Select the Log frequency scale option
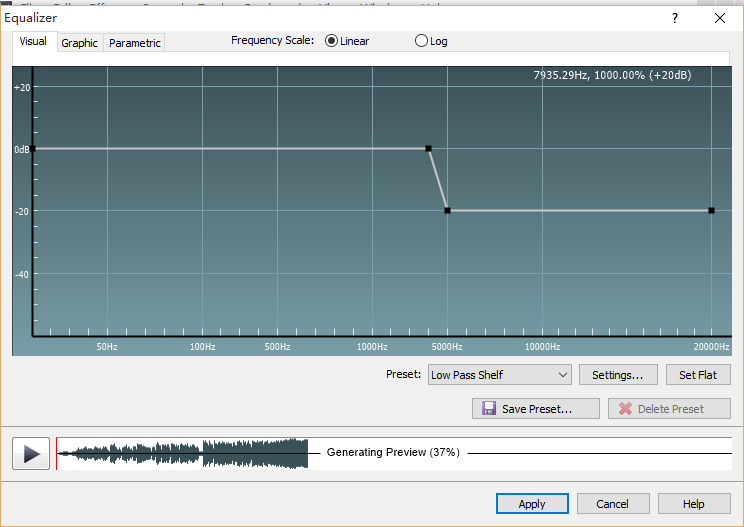 421,41
